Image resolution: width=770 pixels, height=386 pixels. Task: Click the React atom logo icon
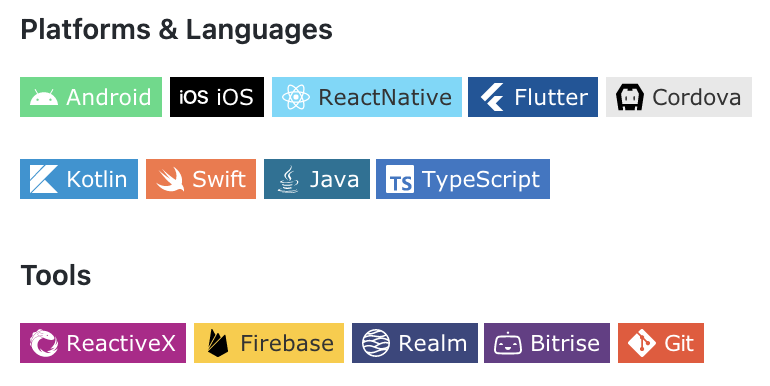click(296, 97)
